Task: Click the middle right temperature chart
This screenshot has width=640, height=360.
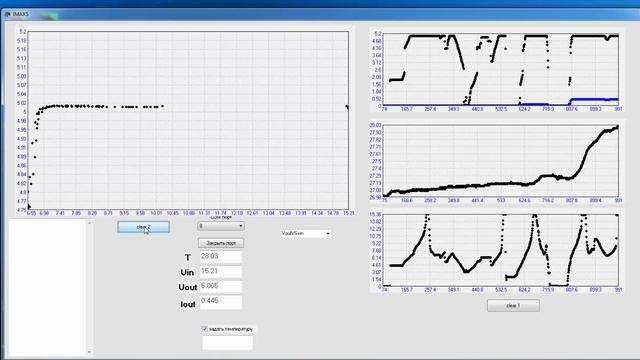Action: (x=501, y=161)
